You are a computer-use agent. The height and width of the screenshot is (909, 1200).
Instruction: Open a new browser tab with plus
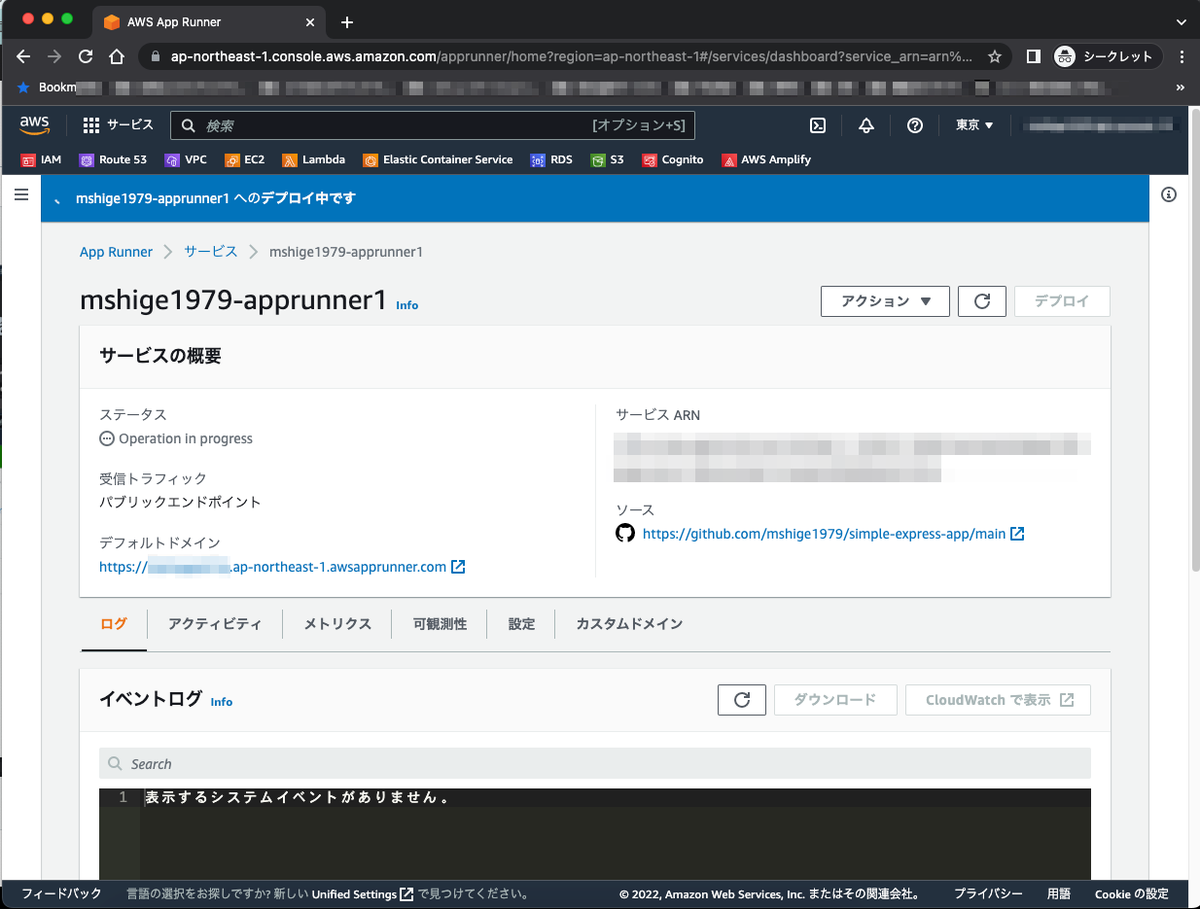pos(347,22)
